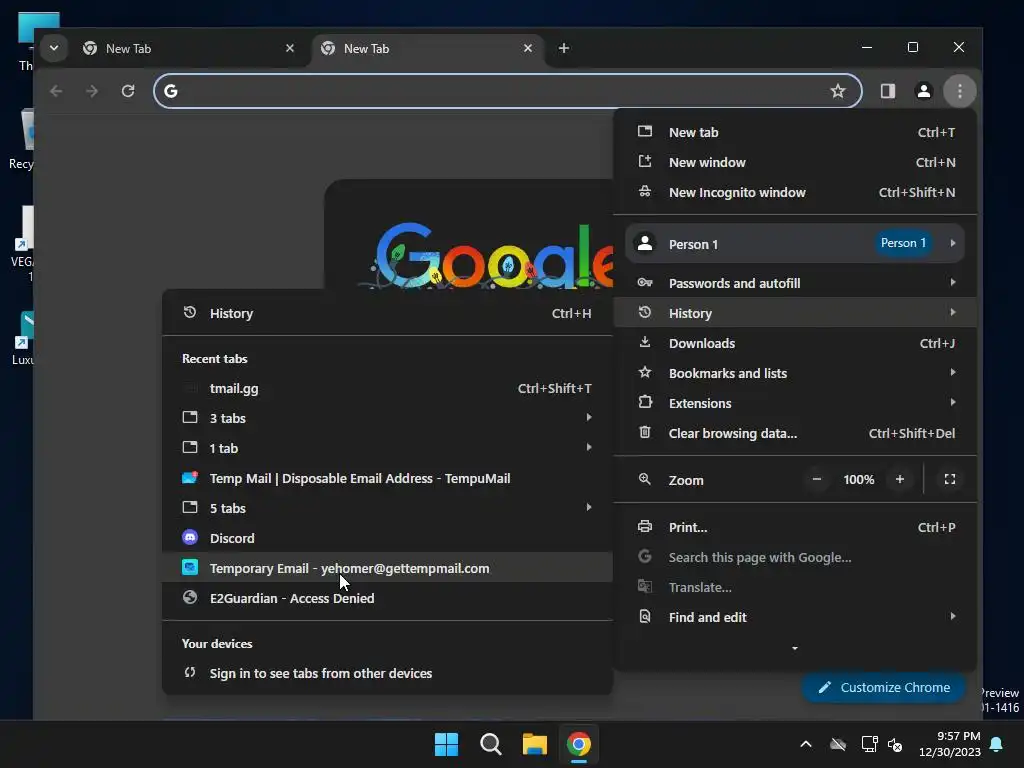
Task: Reopen the Discord recent tab
Action: pos(387,538)
